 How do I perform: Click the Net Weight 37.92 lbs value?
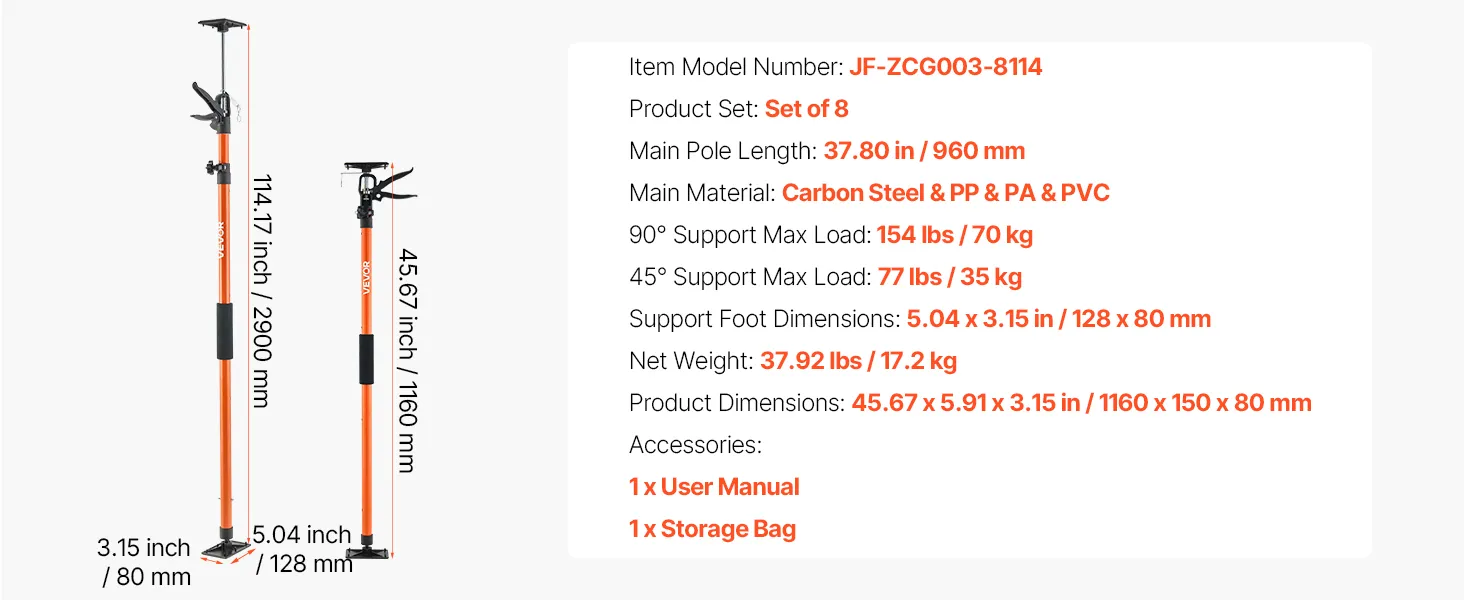tap(858, 361)
